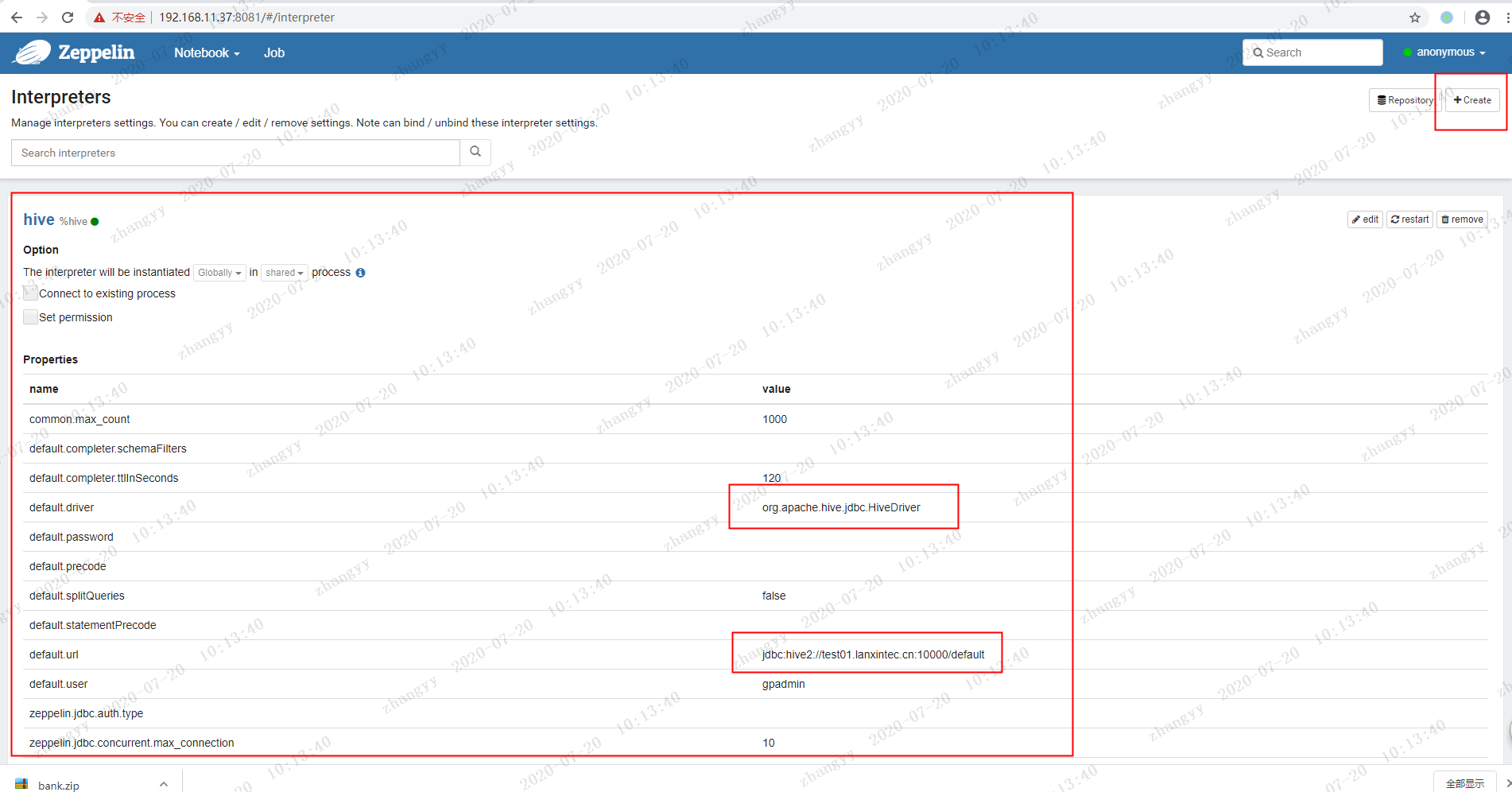Click the common.max_count property name
Viewport: 1512px width, 792px height.
[79, 419]
